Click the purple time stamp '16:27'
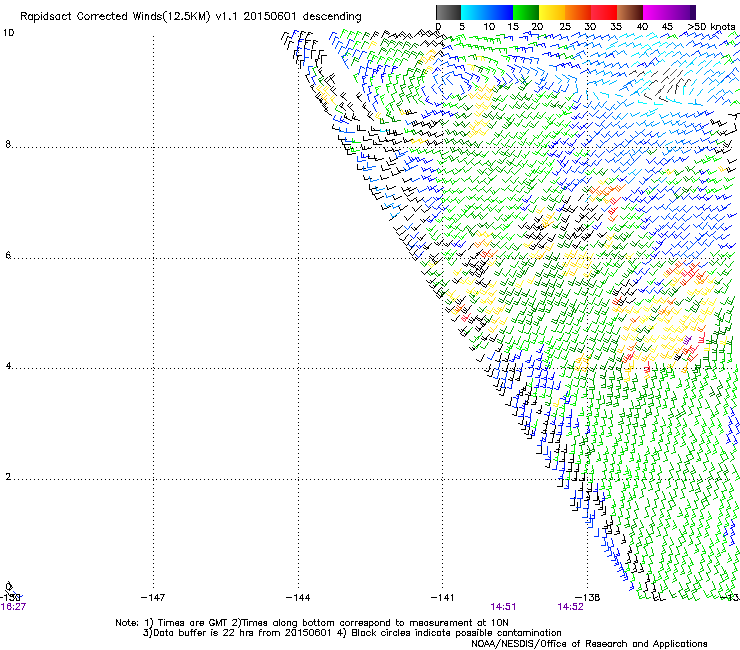740x650 pixels. click(13, 607)
